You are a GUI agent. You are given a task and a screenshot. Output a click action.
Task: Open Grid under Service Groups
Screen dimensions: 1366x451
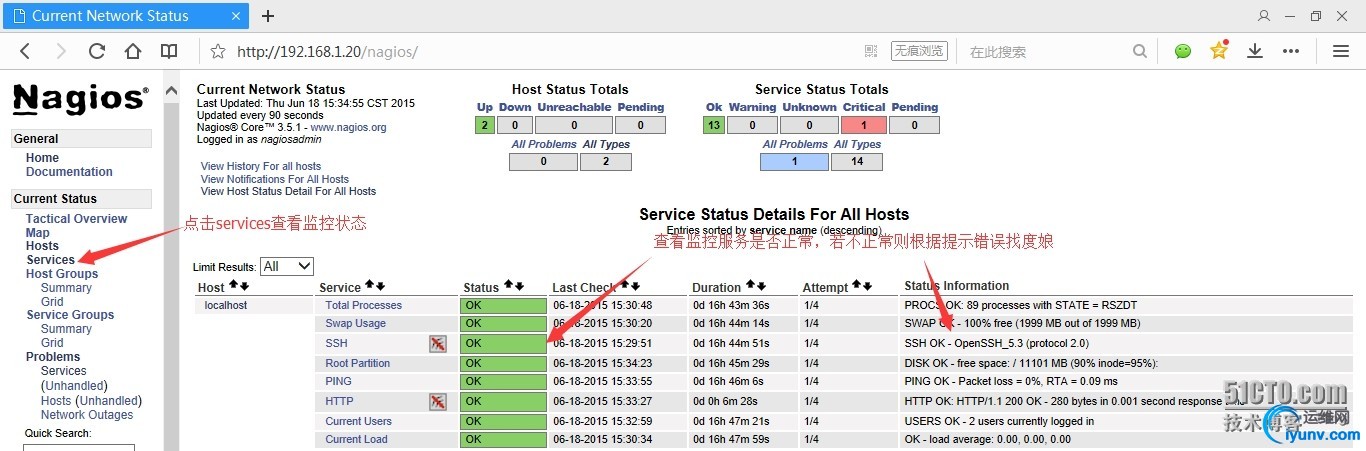[52, 343]
